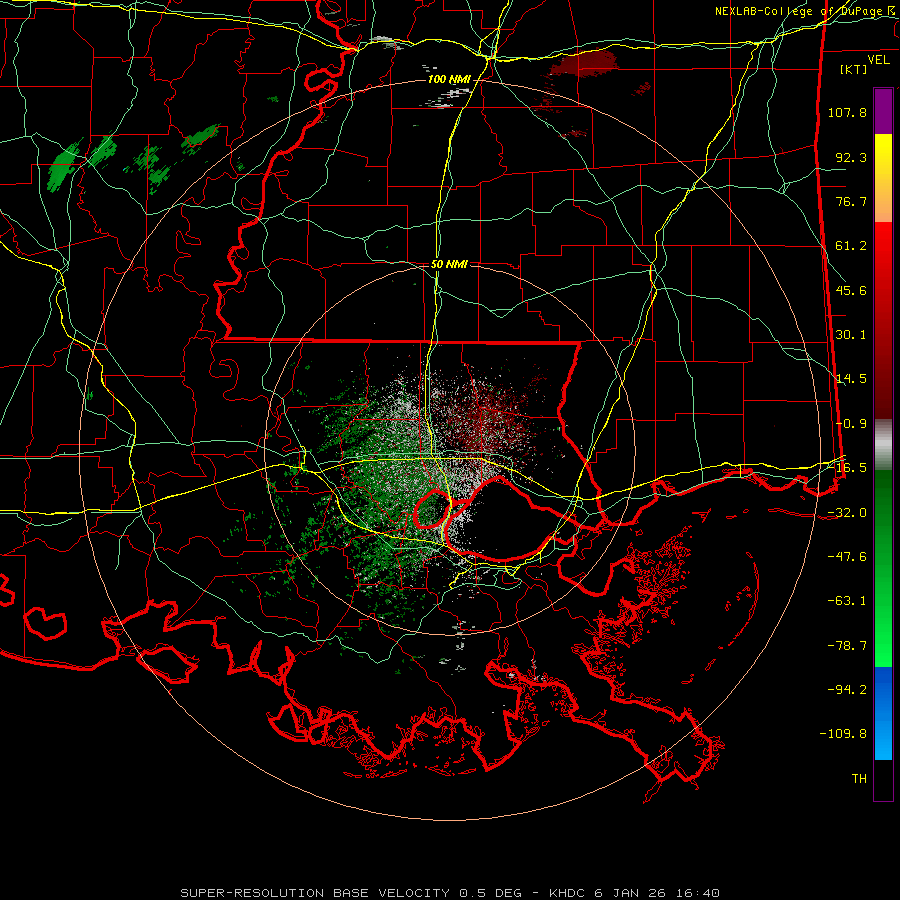Click the 107.8 legend value
This screenshot has width=900, height=900.
(x=847, y=112)
